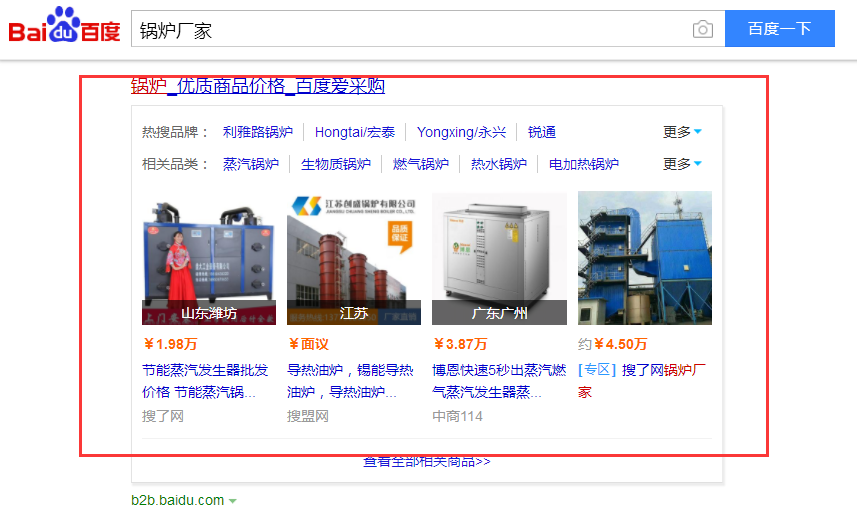The image size is (857, 506).
Task: Select brand 利雅路锅炉
Action: 257,132
